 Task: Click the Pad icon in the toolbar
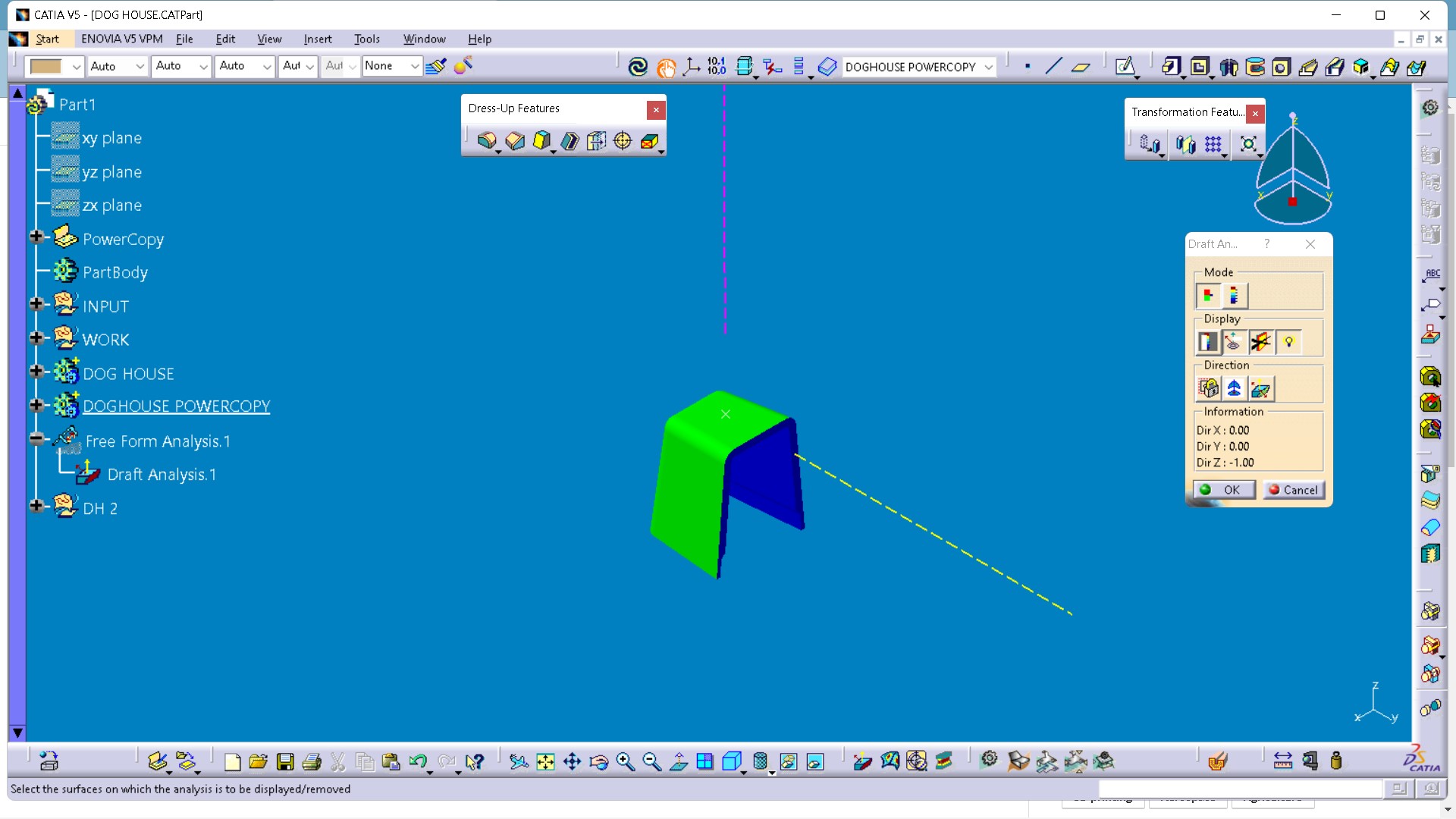(x=1171, y=67)
